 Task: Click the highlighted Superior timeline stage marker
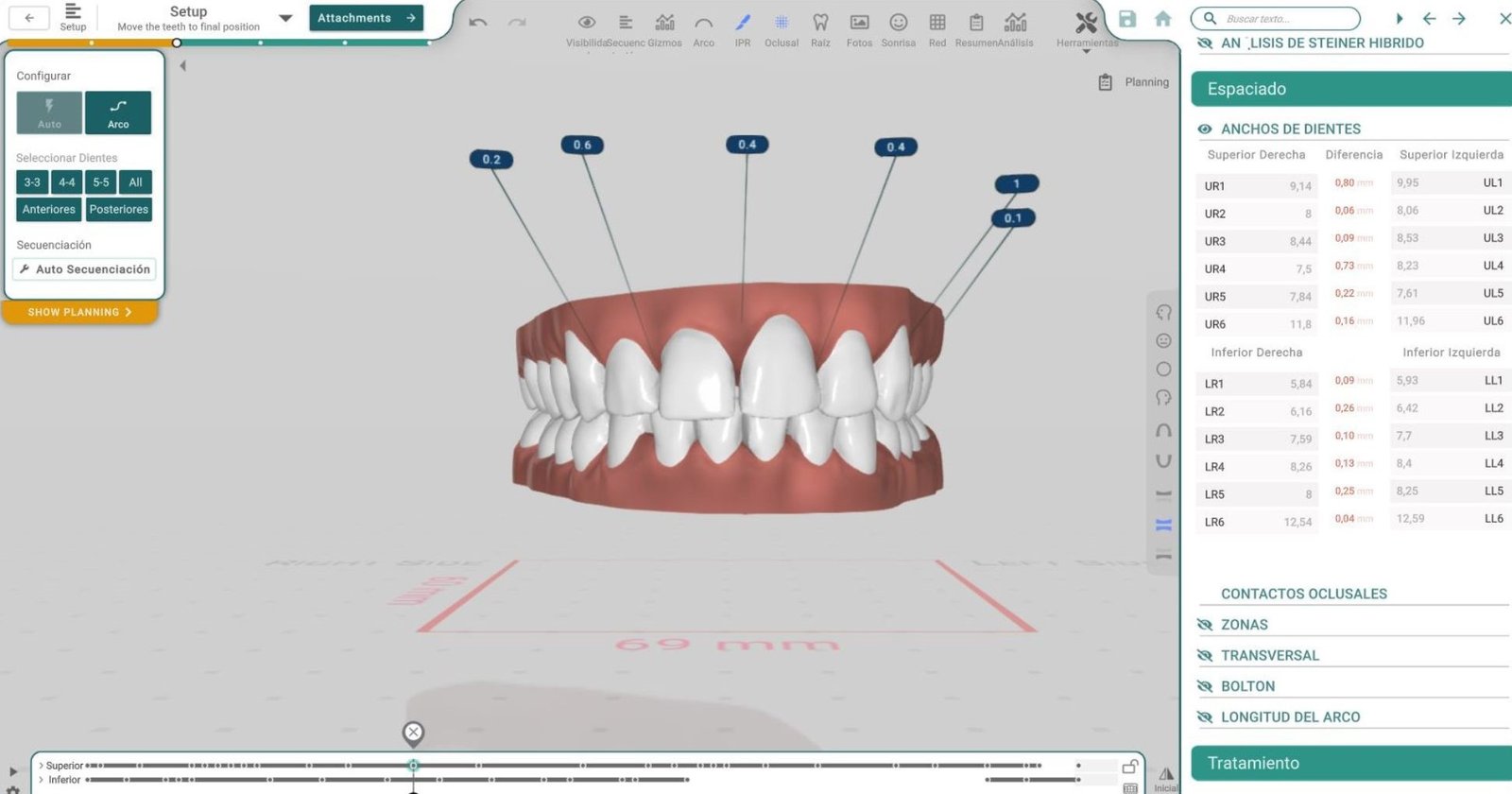click(413, 766)
